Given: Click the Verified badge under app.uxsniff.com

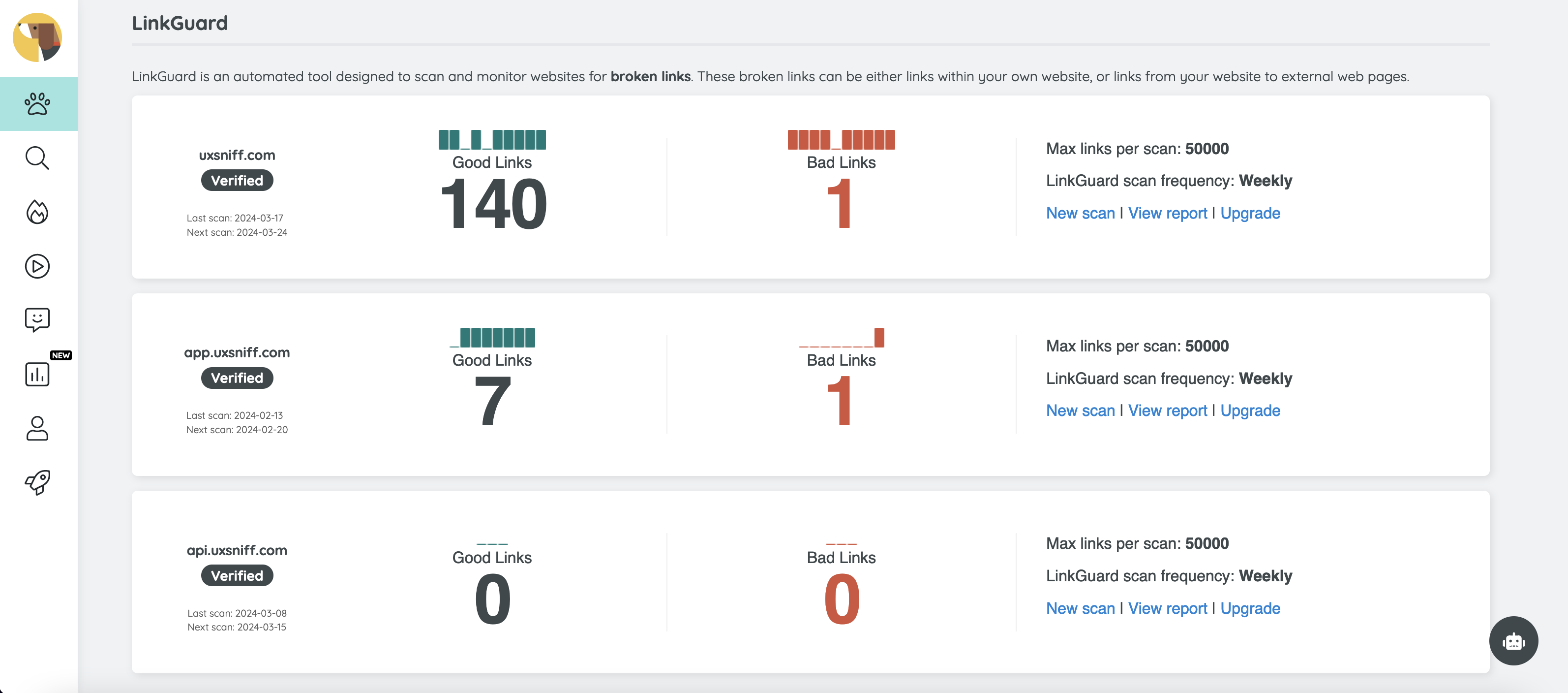Looking at the screenshot, I should coord(237,378).
